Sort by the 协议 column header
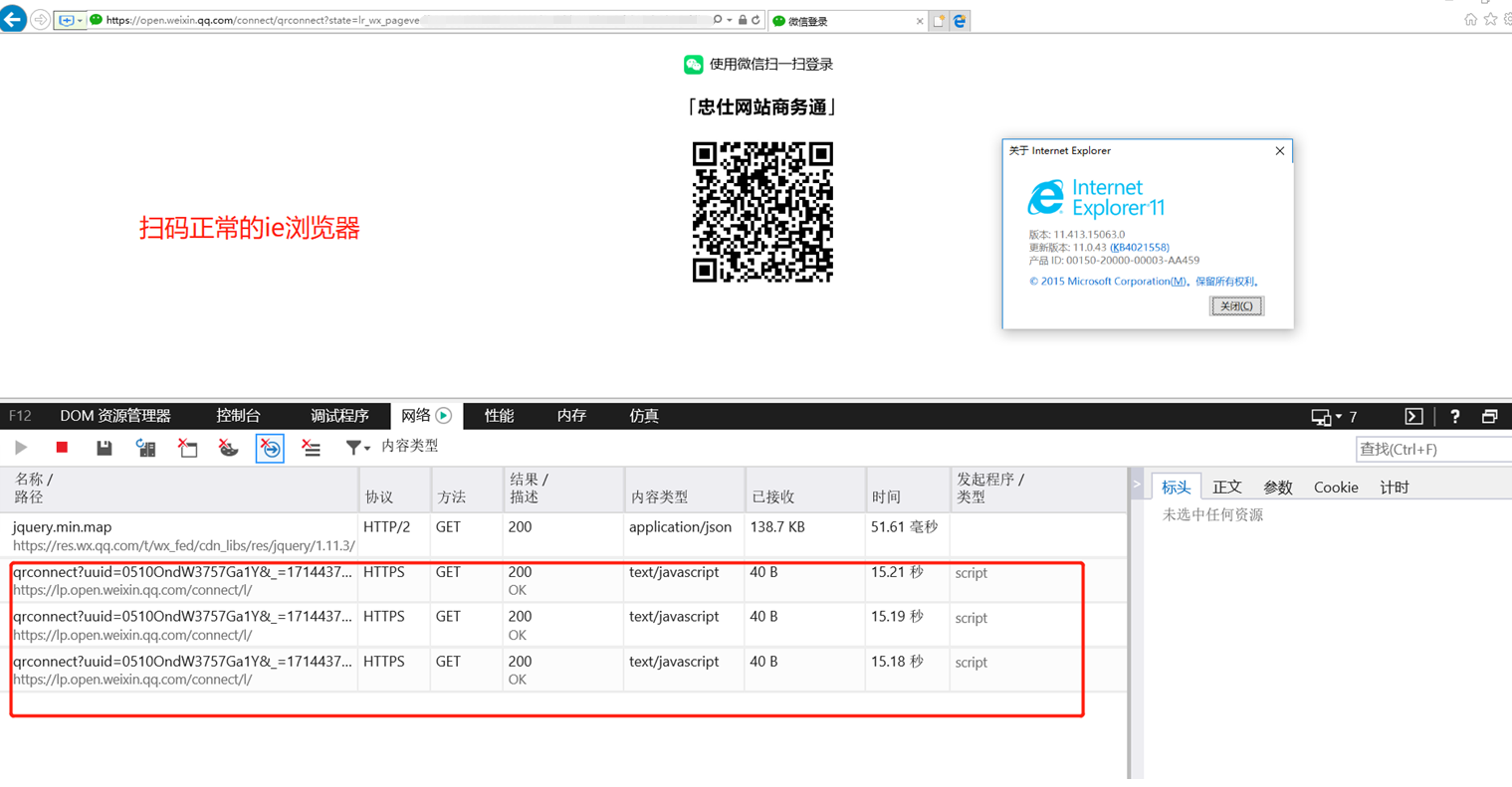This screenshot has width=1512, height=787. 394,489
